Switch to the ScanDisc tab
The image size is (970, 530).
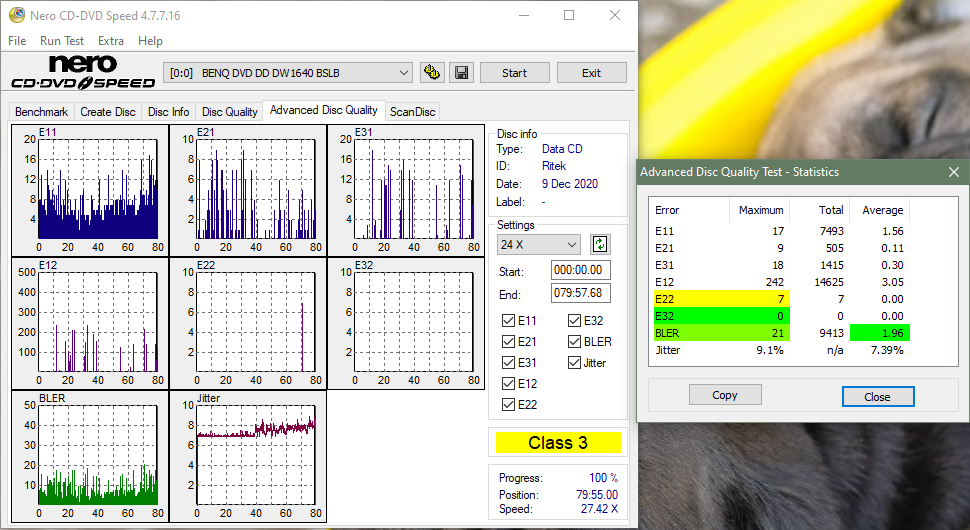(x=413, y=112)
